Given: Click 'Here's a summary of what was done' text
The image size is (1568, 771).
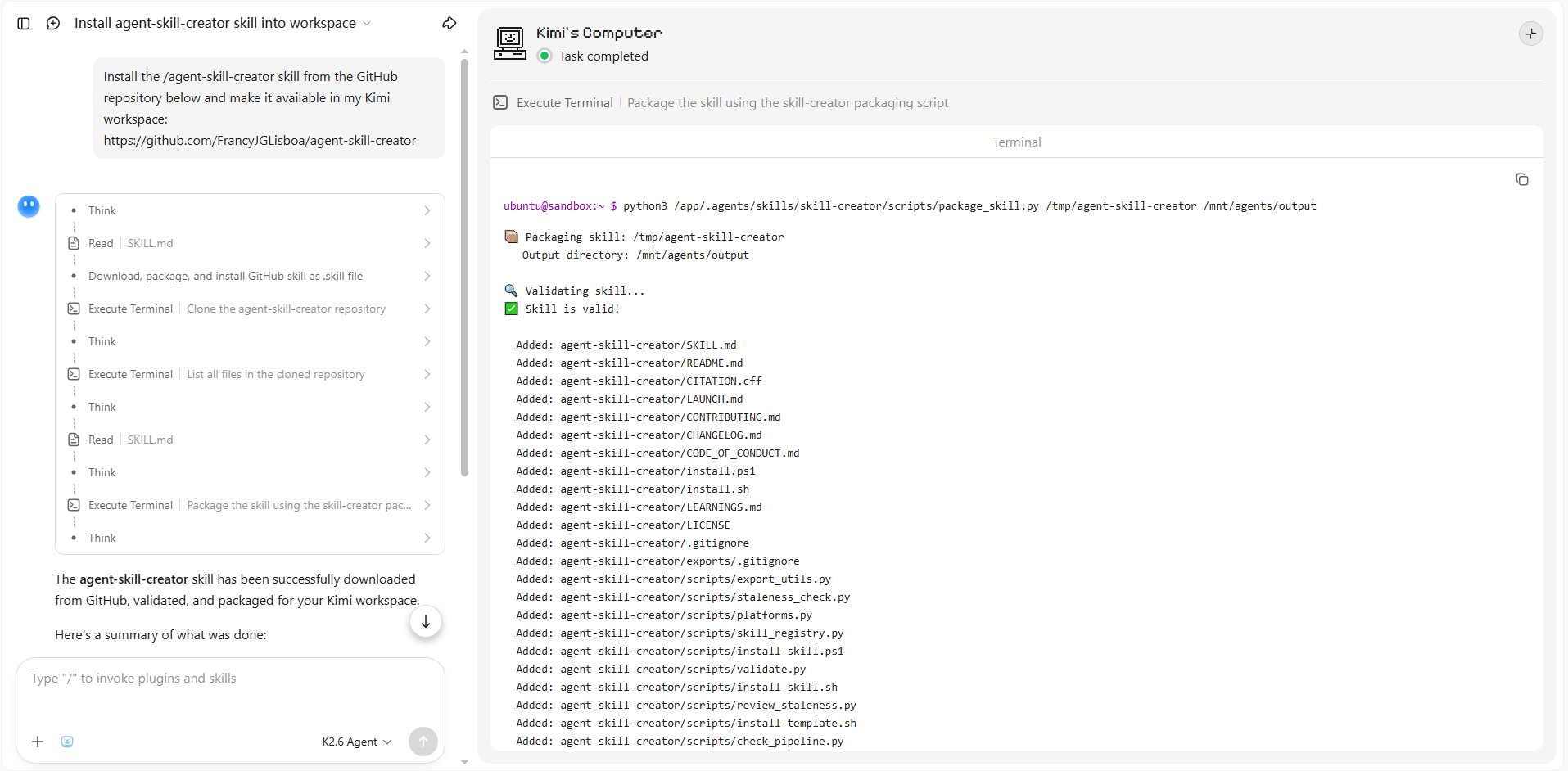Looking at the screenshot, I should 160,635.
